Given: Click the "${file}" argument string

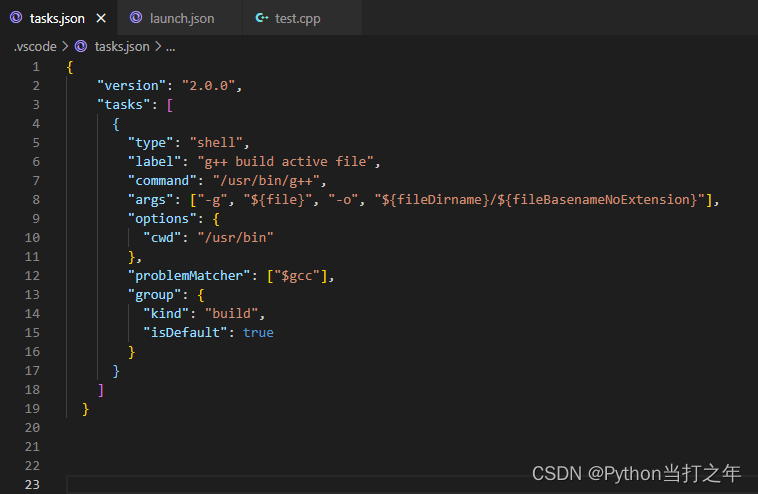Looking at the screenshot, I should tap(277, 200).
